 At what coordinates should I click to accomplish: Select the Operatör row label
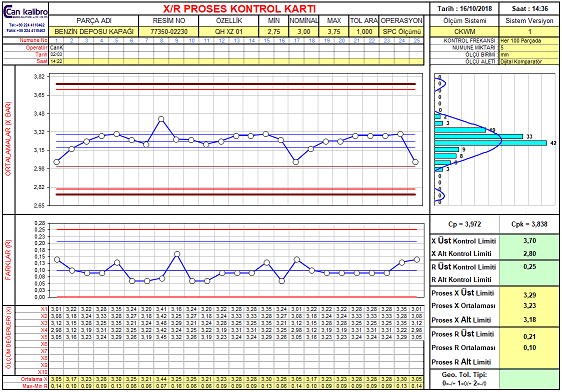click(x=36, y=47)
